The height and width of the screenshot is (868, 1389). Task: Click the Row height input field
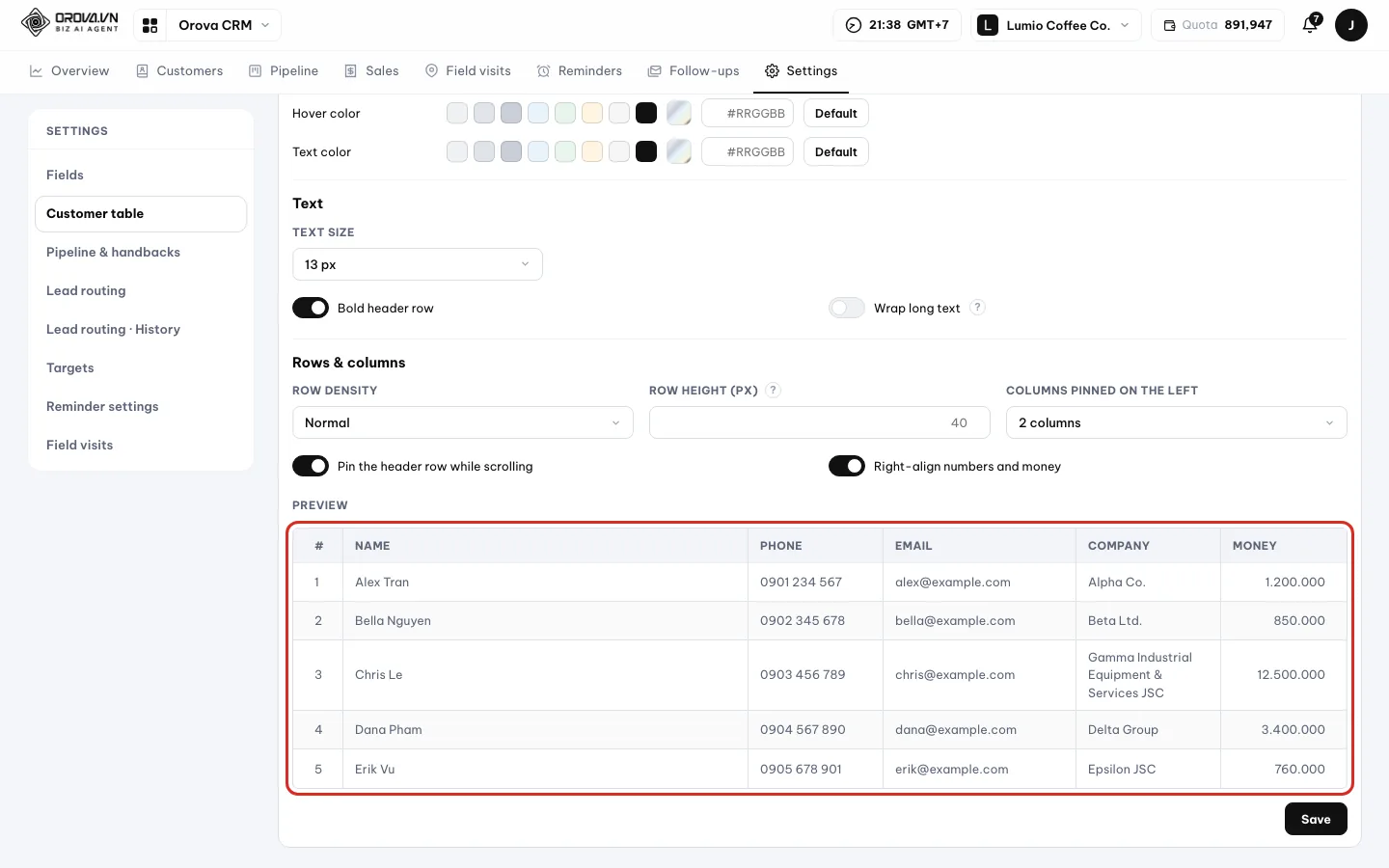[x=820, y=422]
